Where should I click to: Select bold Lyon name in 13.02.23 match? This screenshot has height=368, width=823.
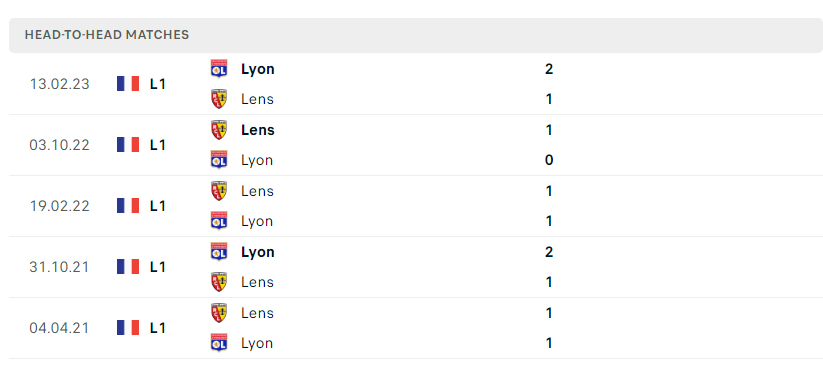tap(258, 69)
